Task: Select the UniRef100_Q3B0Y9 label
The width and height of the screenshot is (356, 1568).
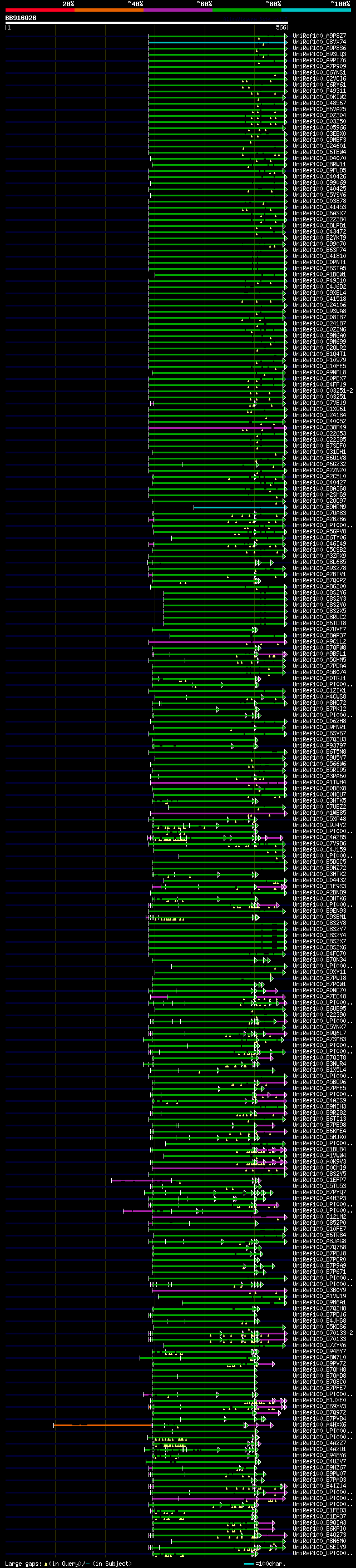Action: click(x=319, y=1290)
